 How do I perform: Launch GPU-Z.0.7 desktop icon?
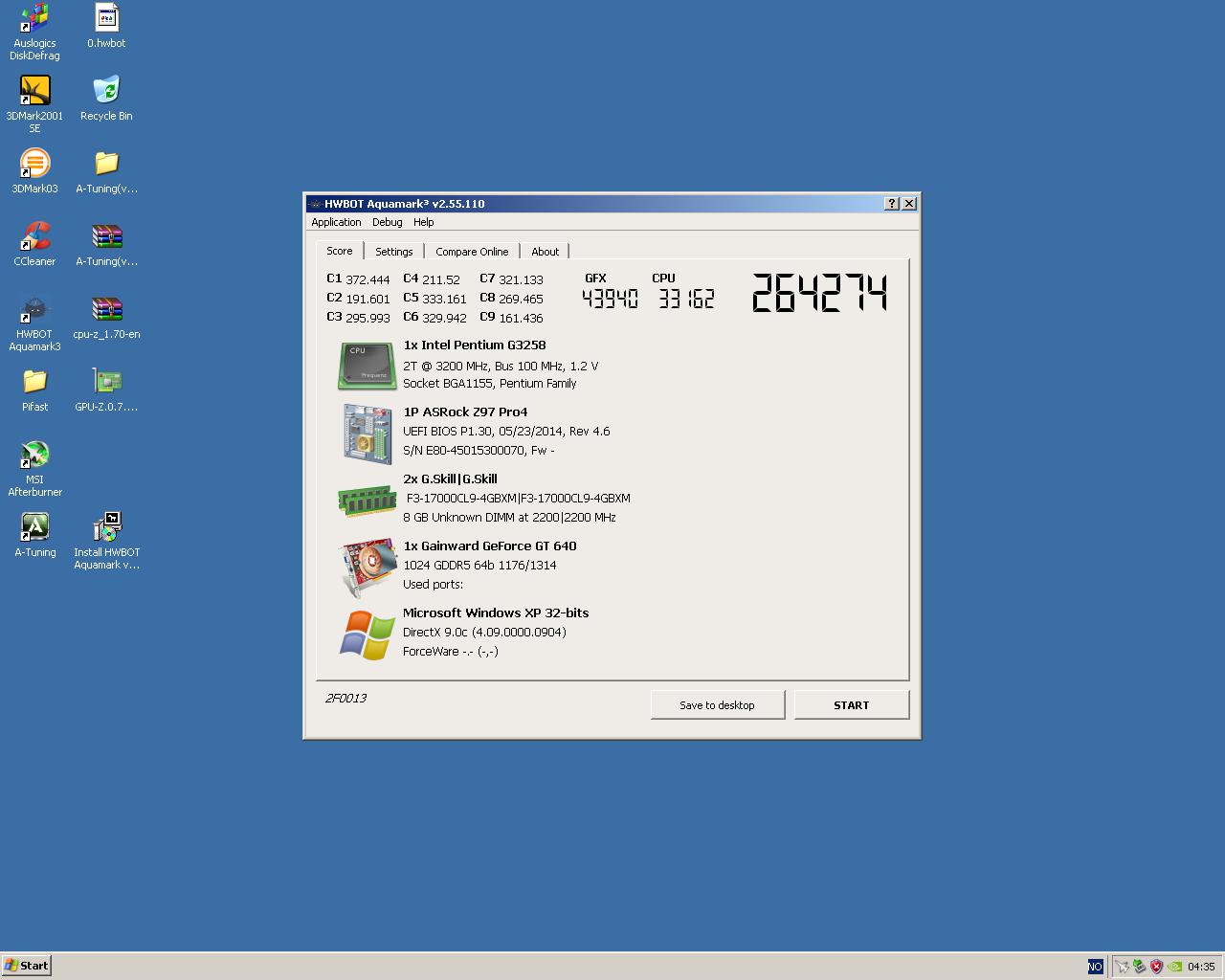pyautogui.click(x=106, y=390)
